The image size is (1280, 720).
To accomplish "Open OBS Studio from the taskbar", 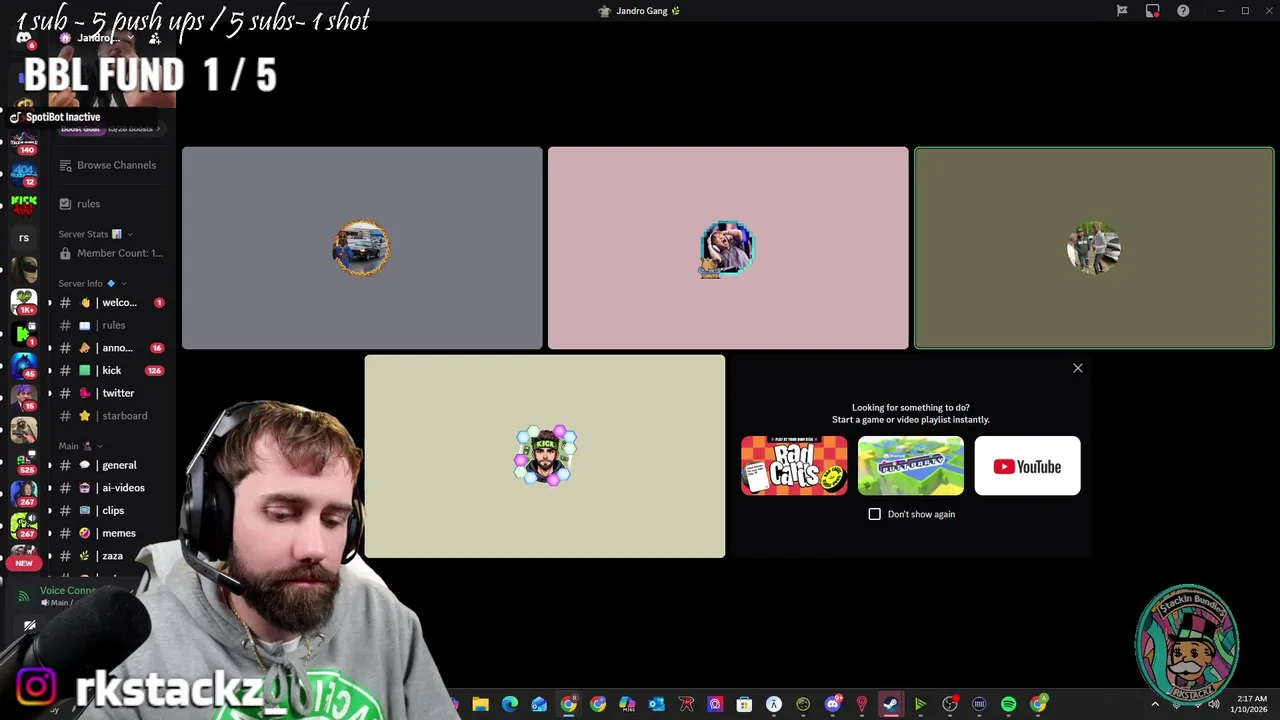I will tap(950, 704).
